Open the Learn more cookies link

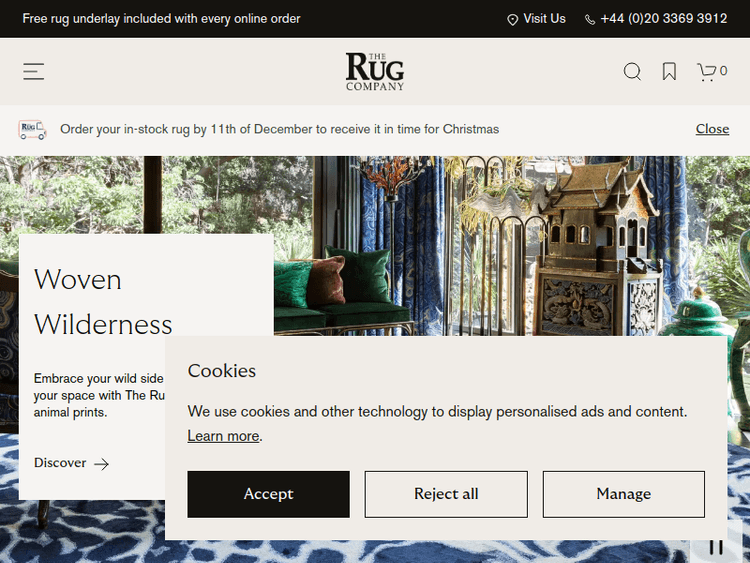tap(223, 436)
